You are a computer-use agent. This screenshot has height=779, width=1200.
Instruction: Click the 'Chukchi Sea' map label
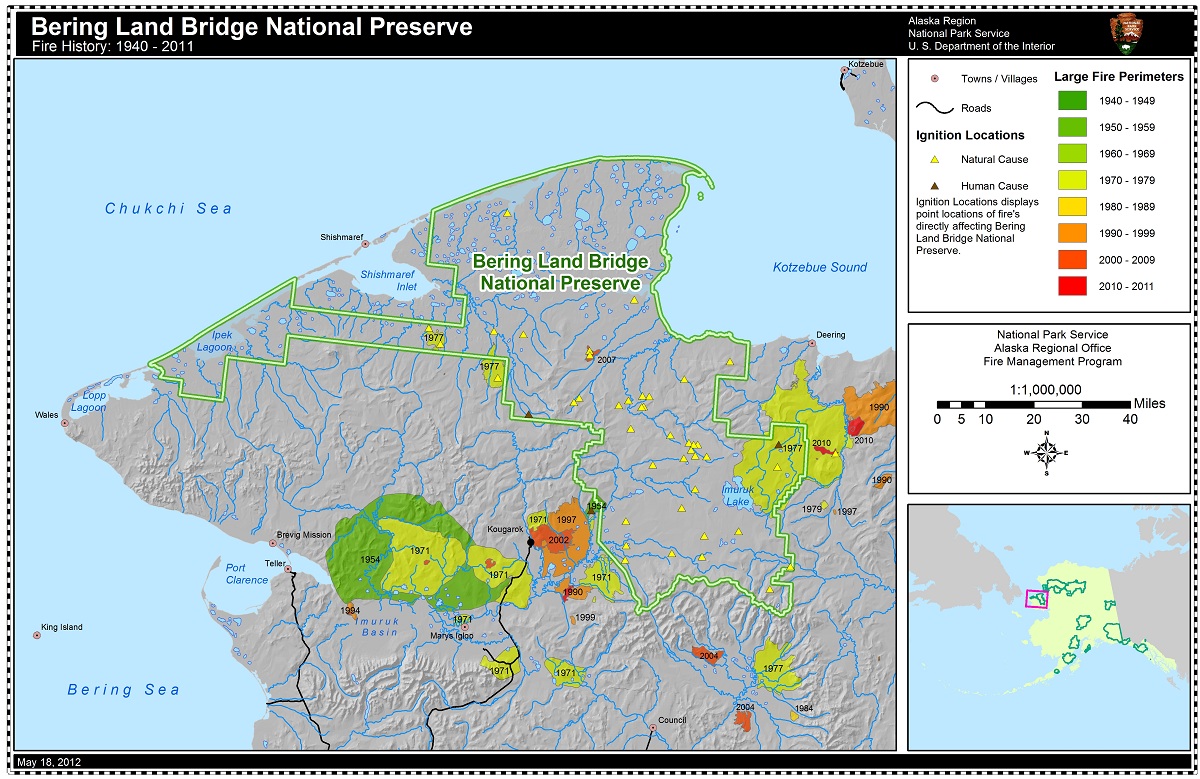[x=169, y=208]
